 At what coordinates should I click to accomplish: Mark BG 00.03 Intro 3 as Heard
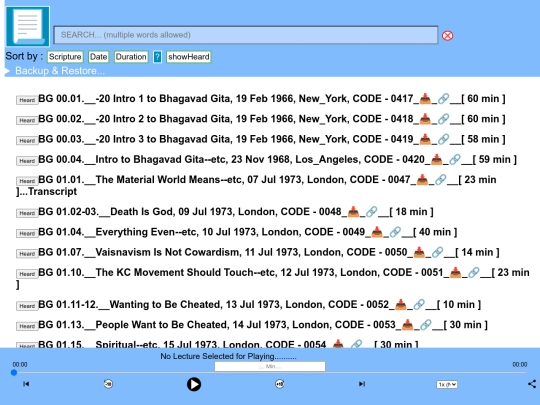[x=27, y=141]
